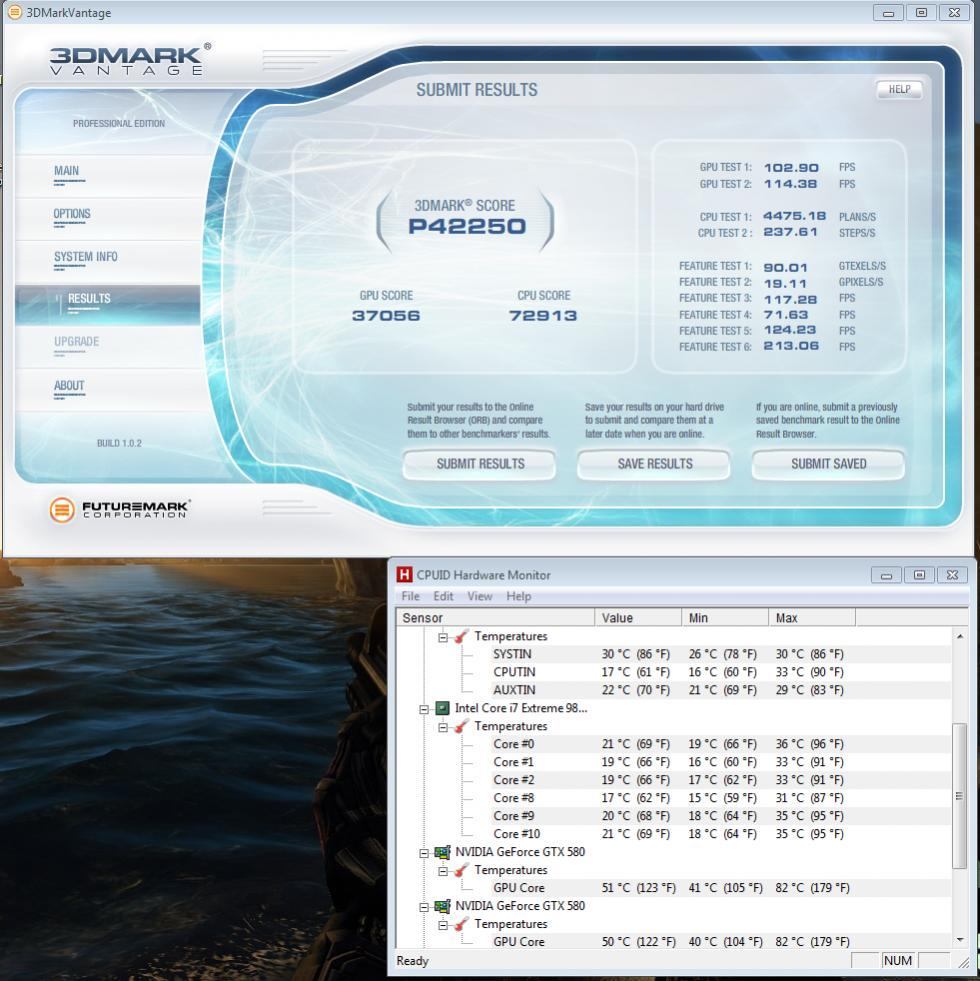
Task: Maximize the CPUID Hardware Monitor window
Action: click(919, 575)
